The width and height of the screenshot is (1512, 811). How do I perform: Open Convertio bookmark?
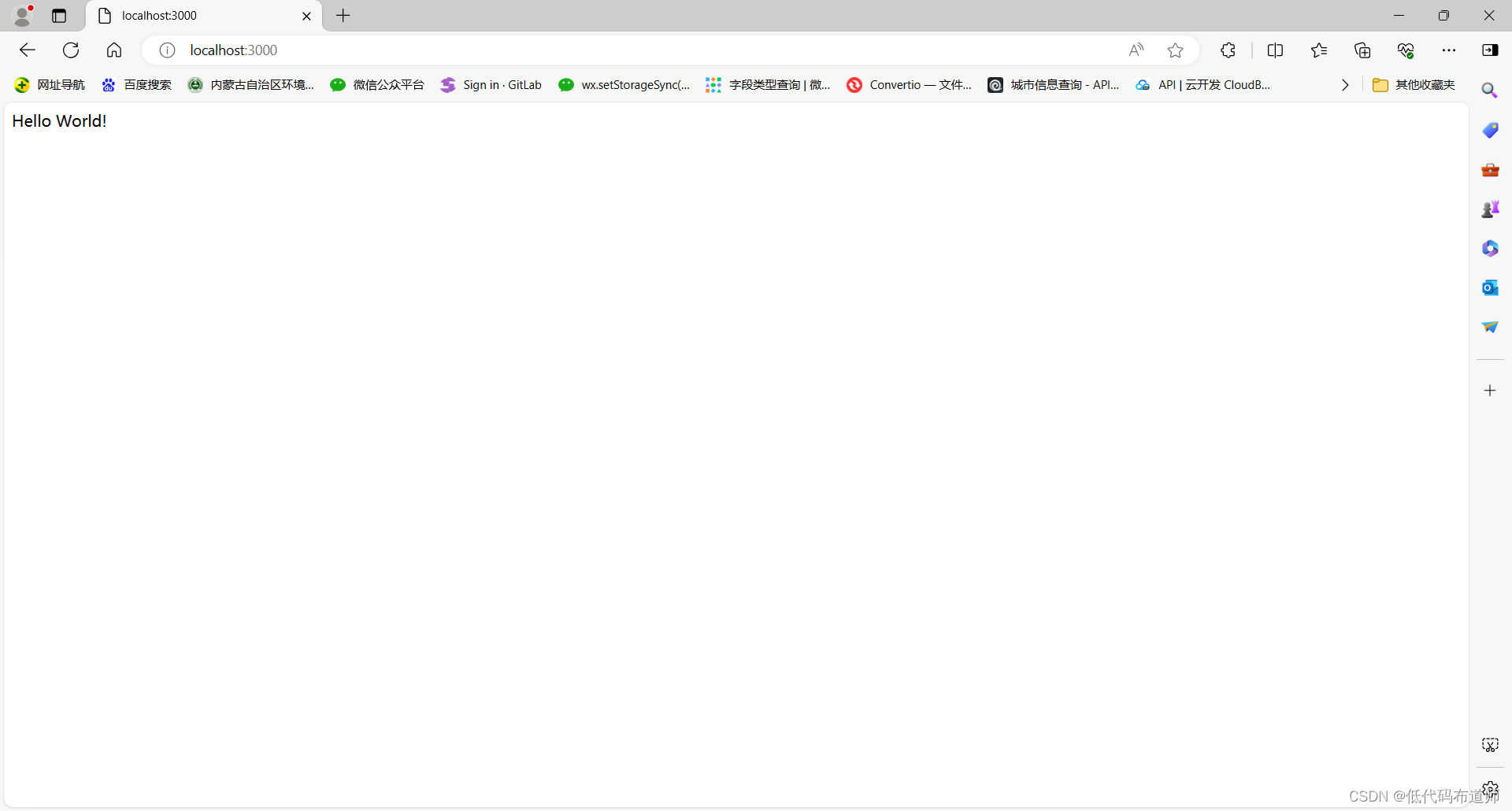pos(910,85)
